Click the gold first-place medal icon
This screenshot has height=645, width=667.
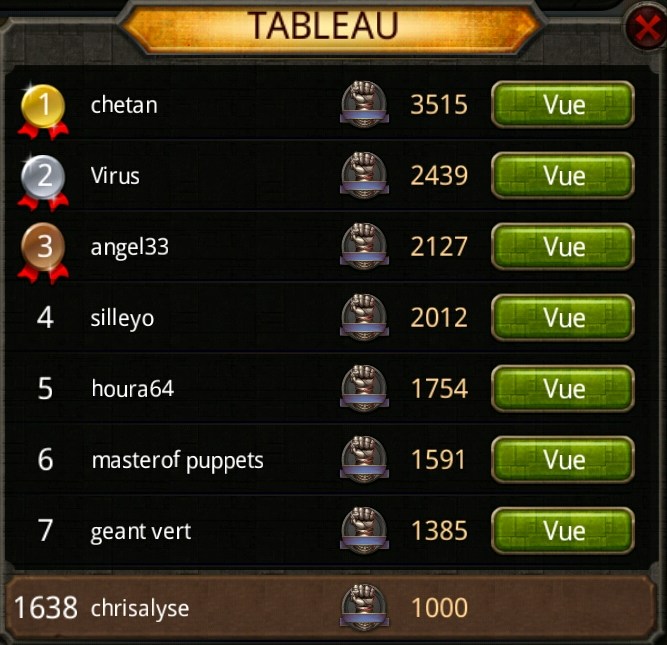click(x=43, y=111)
